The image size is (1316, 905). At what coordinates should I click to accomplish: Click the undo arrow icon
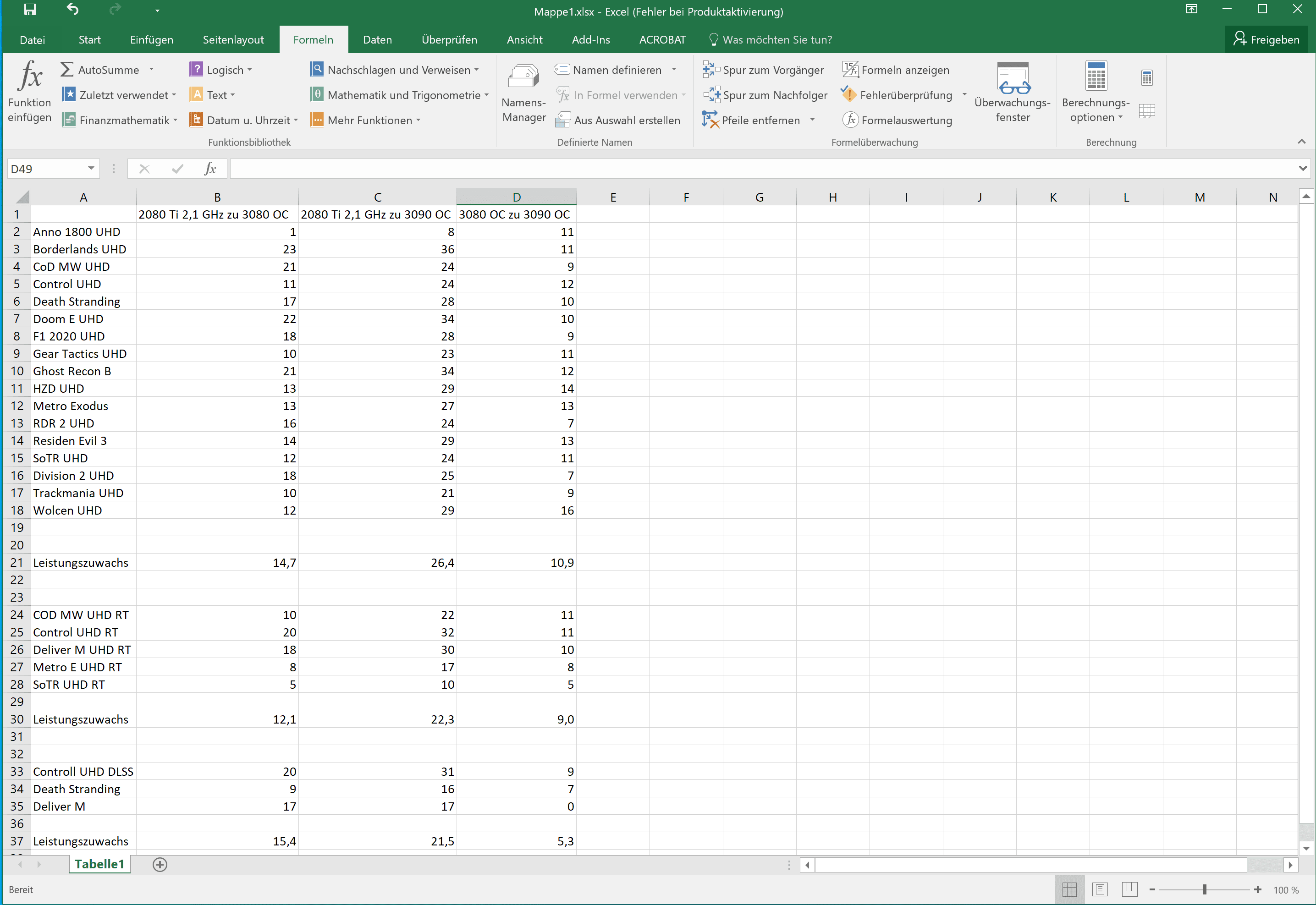point(72,10)
